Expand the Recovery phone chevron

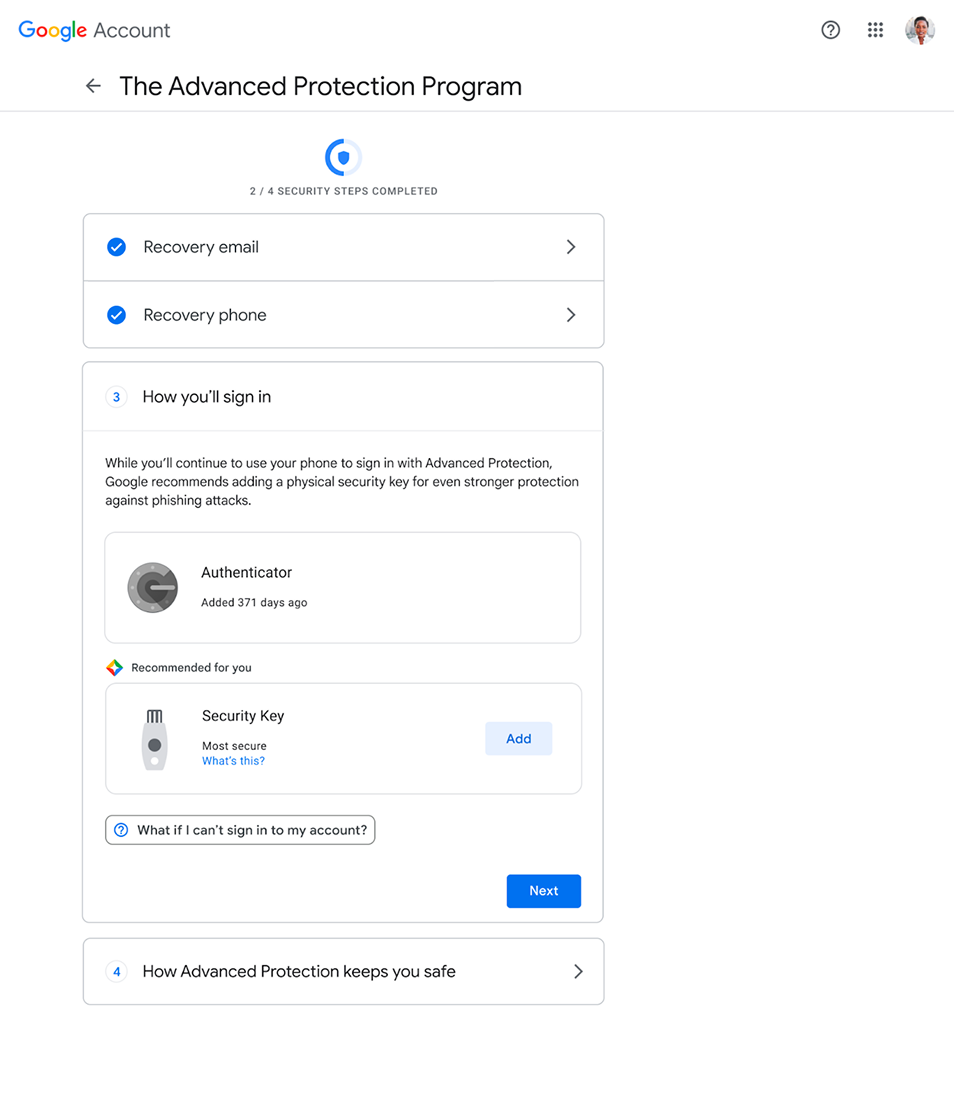571,315
